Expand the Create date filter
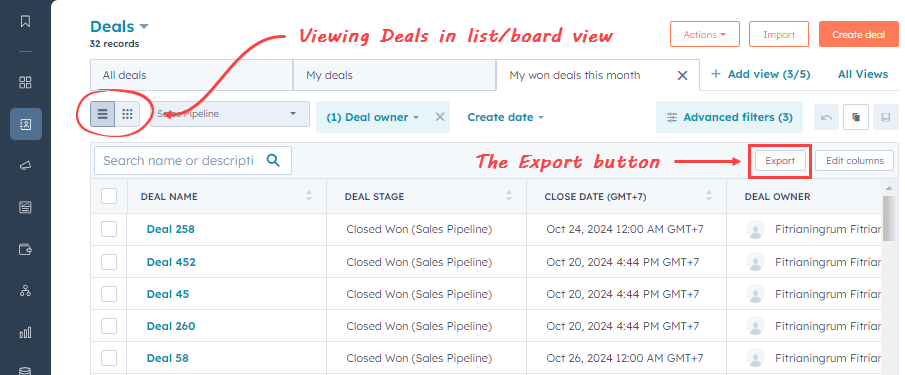The width and height of the screenshot is (905, 375). point(506,117)
